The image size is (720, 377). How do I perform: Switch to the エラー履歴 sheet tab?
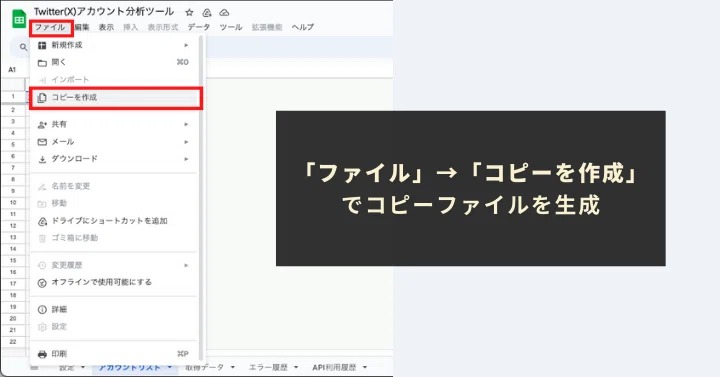[x=268, y=367]
